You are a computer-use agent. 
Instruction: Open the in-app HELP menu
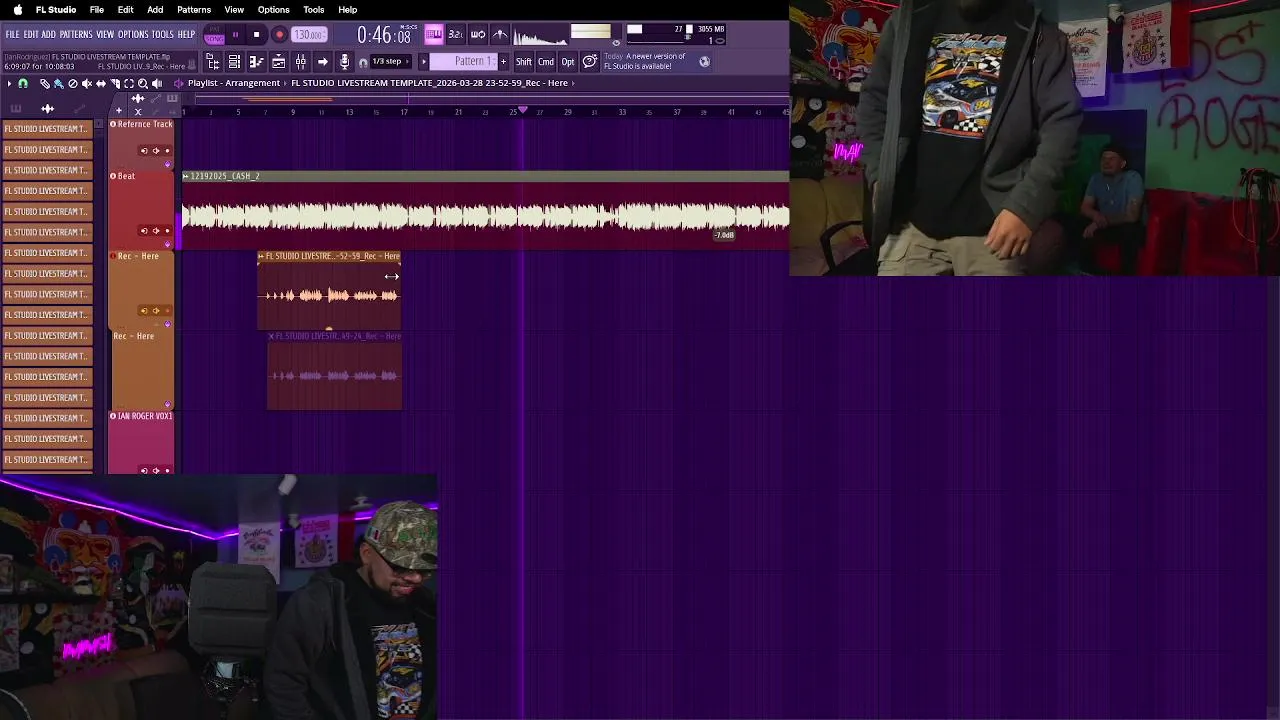point(186,35)
